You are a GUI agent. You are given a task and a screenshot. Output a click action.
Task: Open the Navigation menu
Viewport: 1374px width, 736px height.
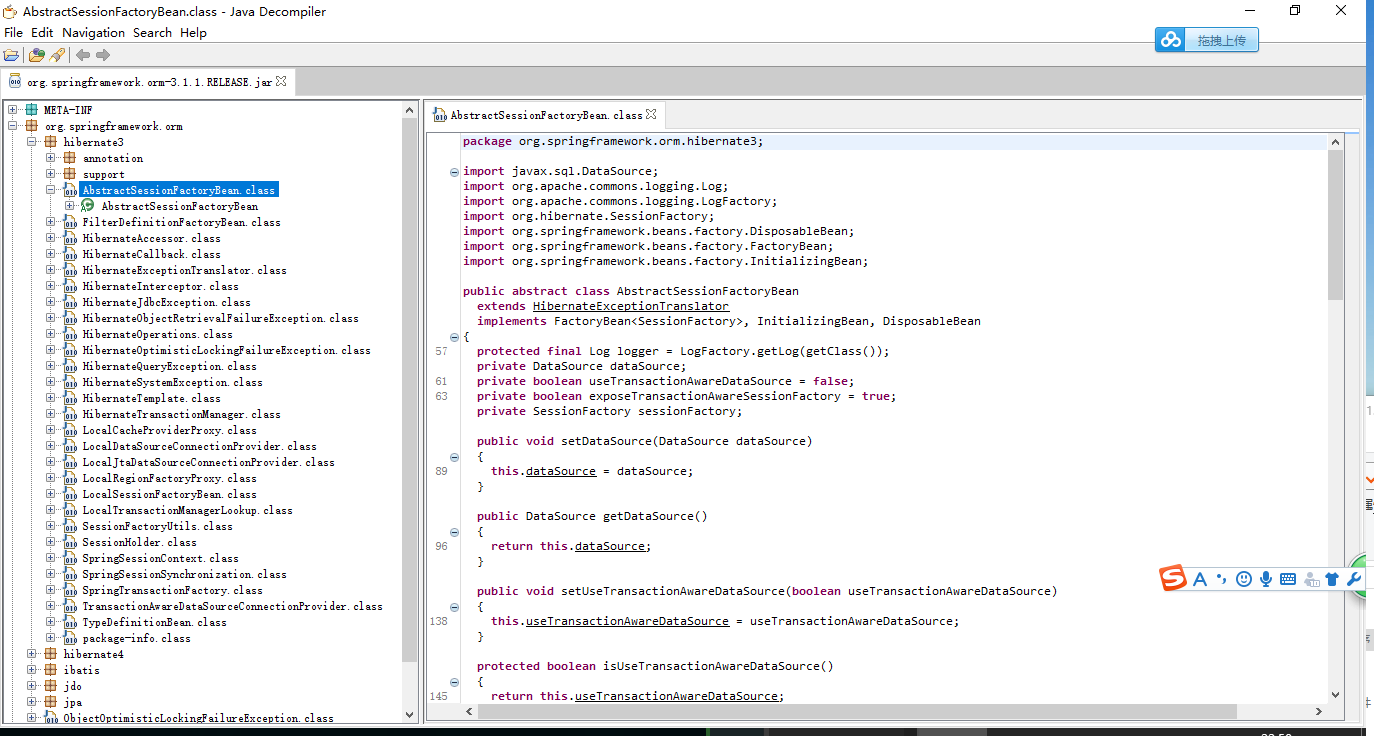coord(93,32)
